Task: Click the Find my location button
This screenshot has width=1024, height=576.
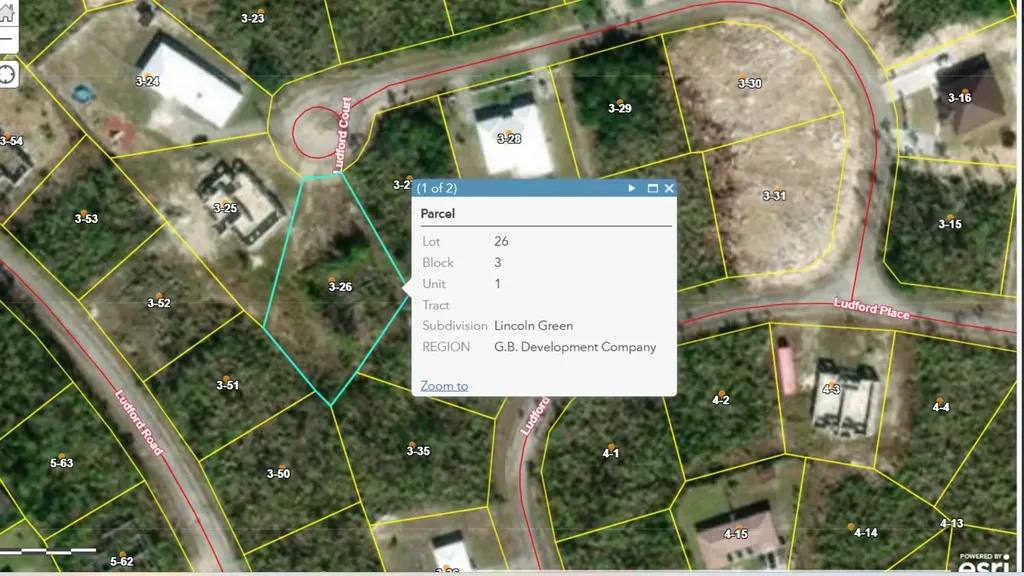Action: [x=6, y=74]
